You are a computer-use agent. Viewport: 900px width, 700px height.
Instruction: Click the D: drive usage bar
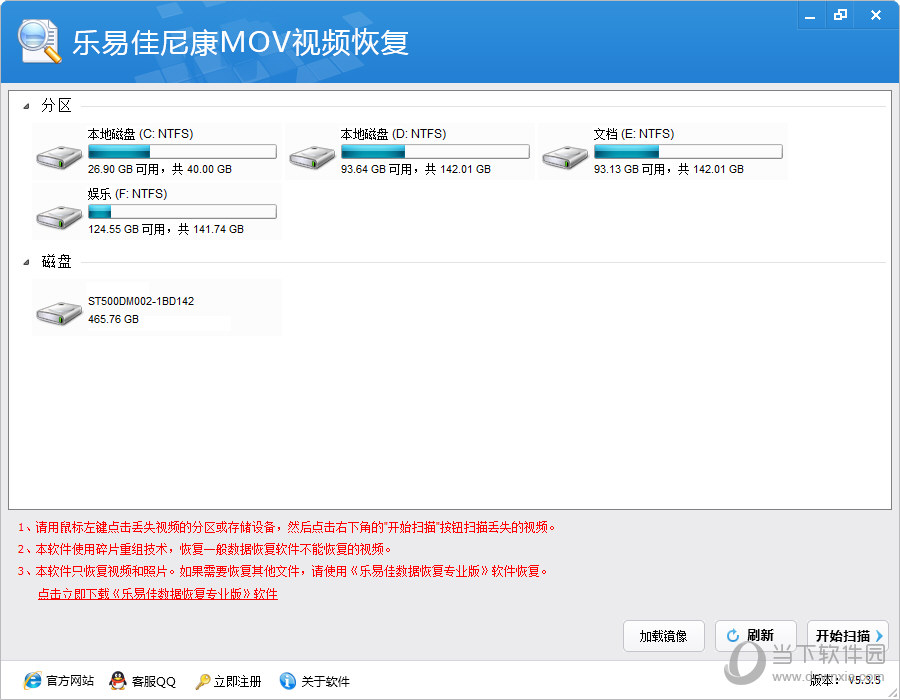click(x=435, y=151)
